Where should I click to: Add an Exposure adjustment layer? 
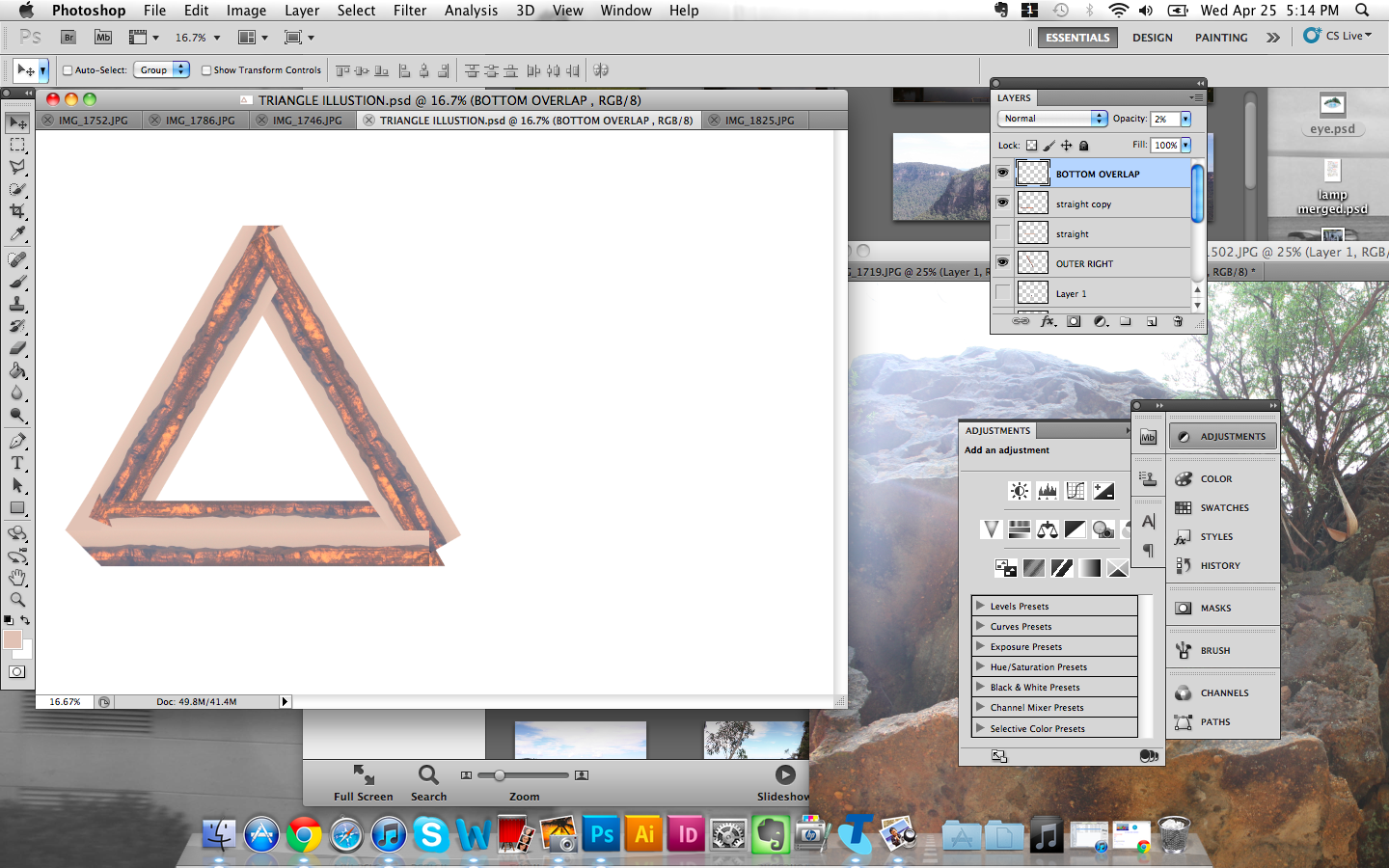pyautogui.click(x=1103, y=491)
